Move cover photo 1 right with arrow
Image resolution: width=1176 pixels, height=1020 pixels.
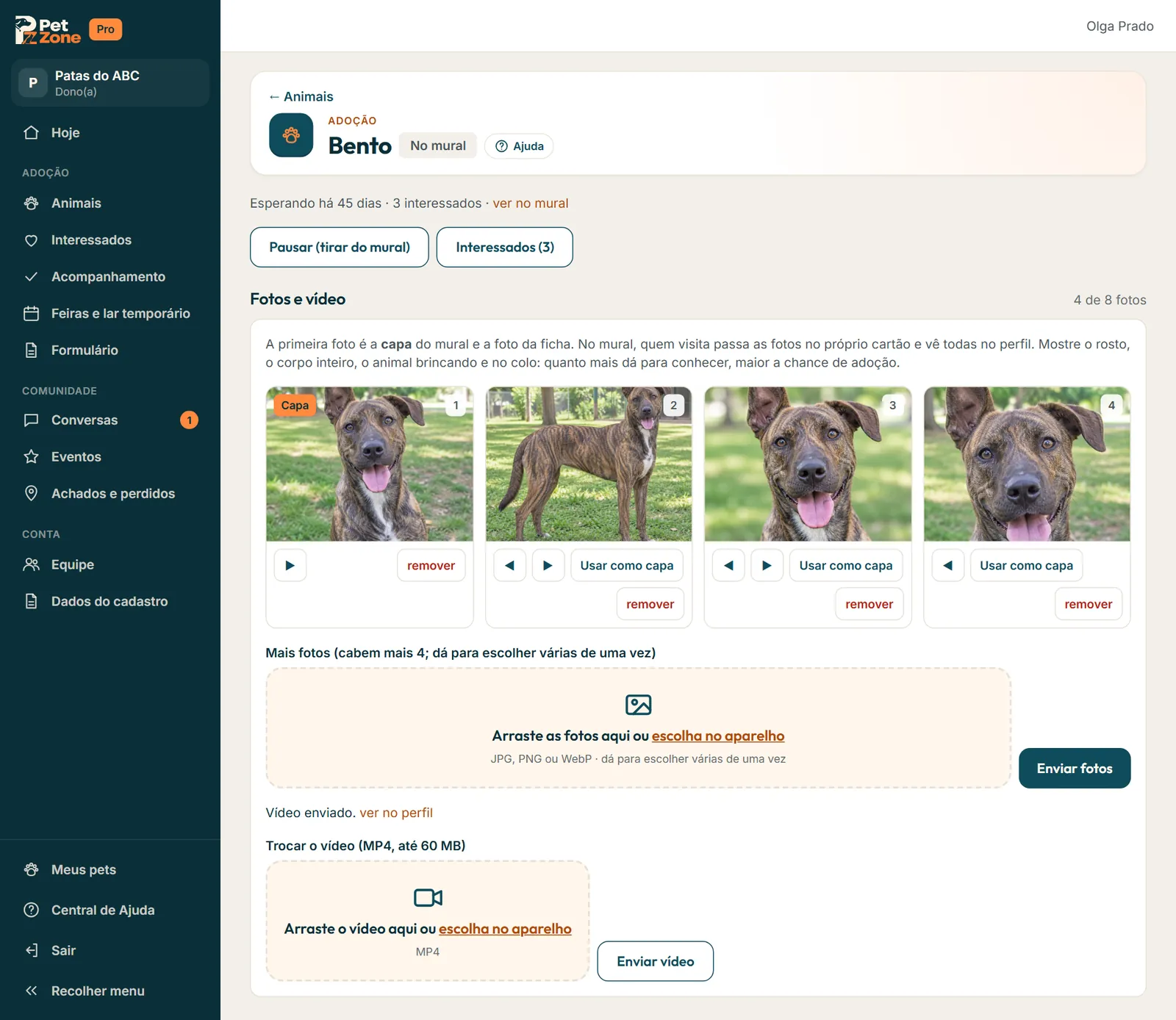tap(290, 565)
